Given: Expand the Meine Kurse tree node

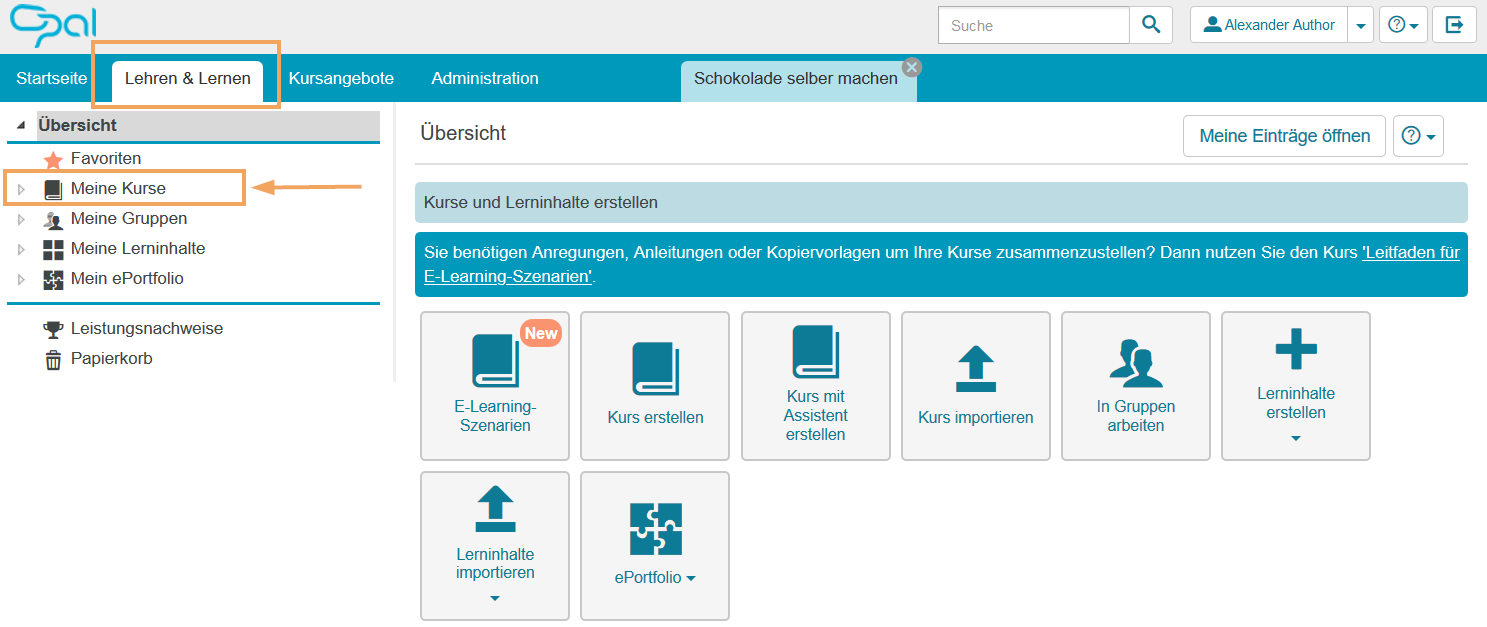Looking at the screenshot, I should pyautogui.click(x=22, y=189).
